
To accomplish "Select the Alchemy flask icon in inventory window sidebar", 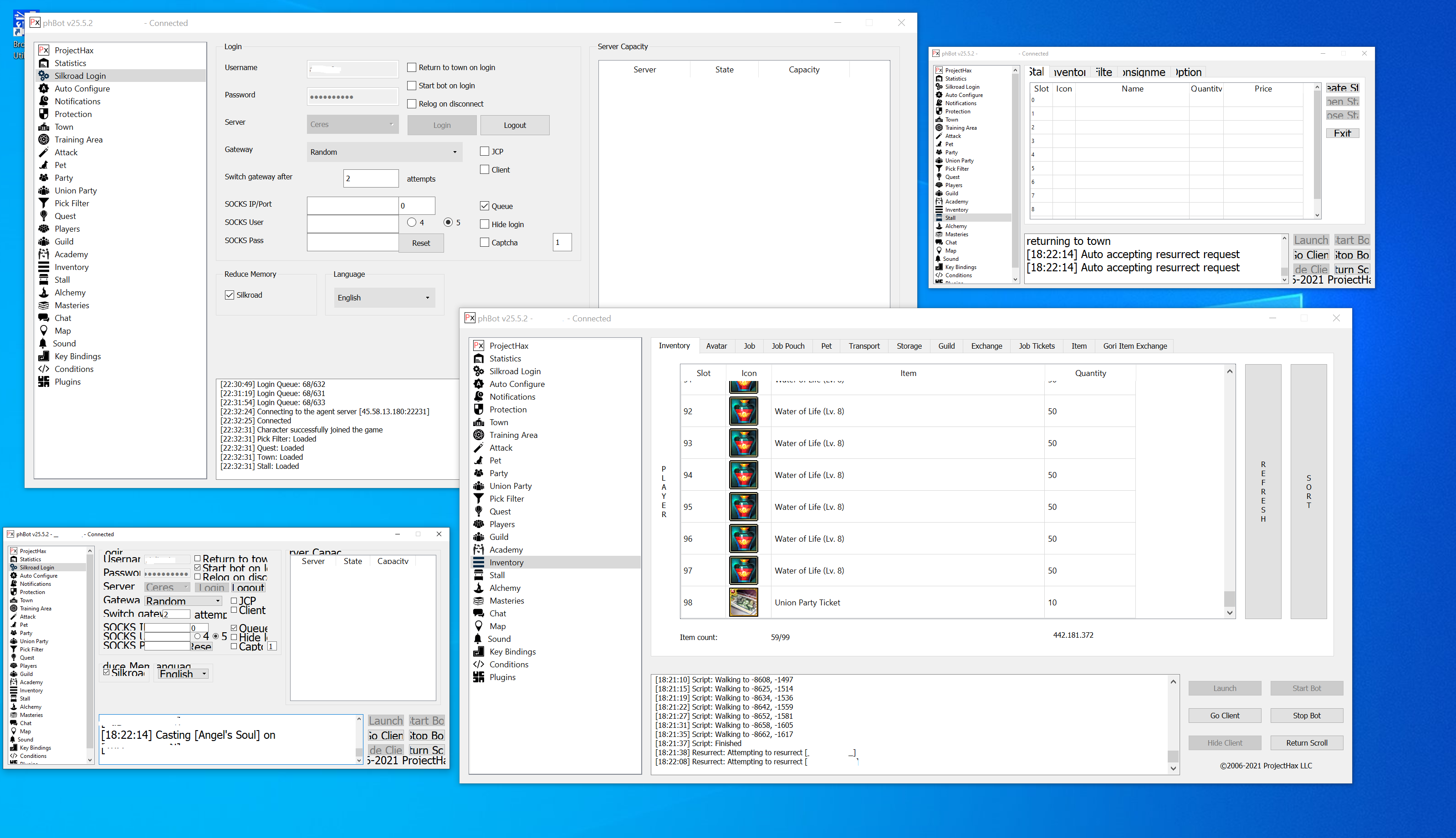I will tap(478, 588).
